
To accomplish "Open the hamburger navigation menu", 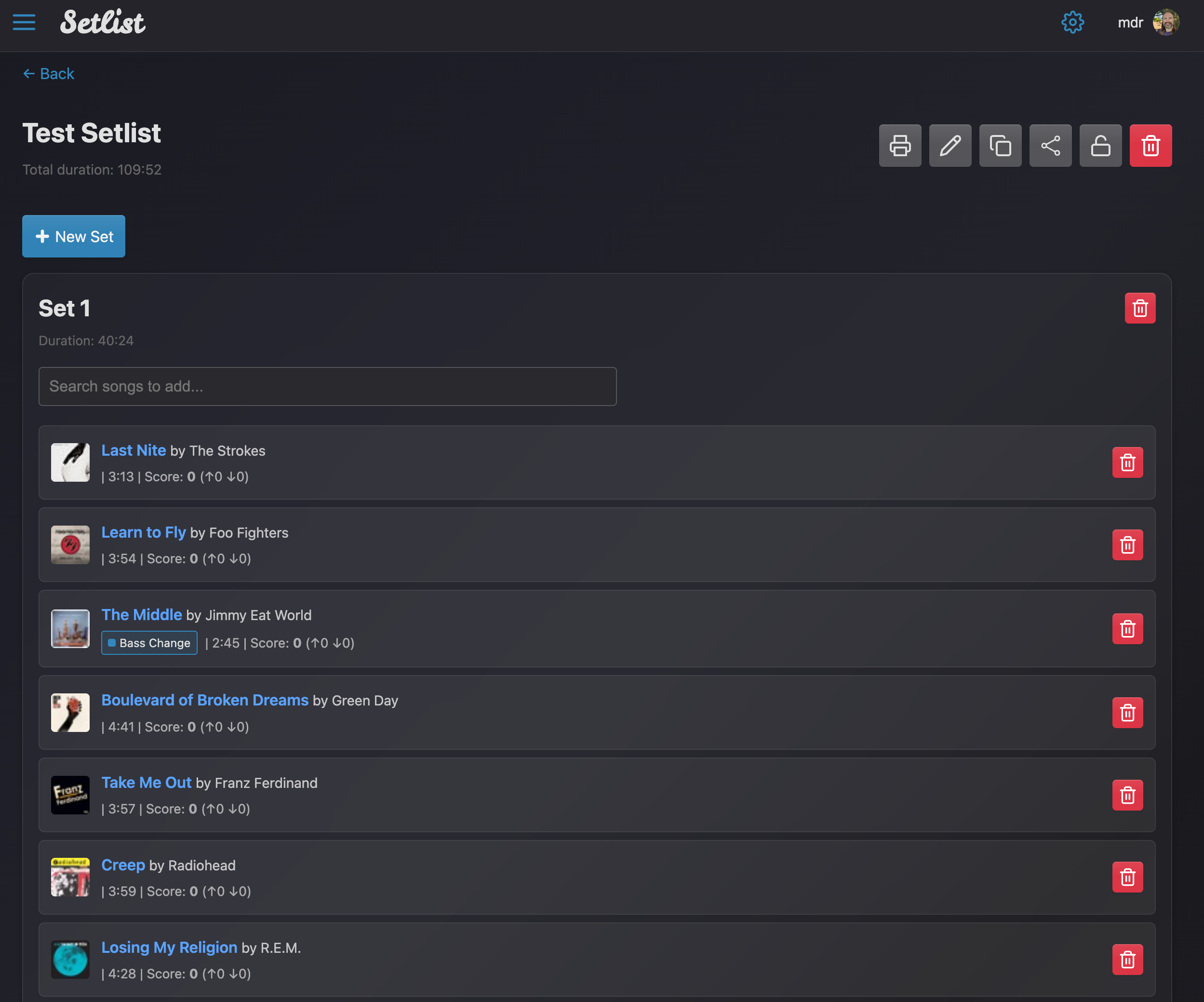I will [x=24, y=23].
